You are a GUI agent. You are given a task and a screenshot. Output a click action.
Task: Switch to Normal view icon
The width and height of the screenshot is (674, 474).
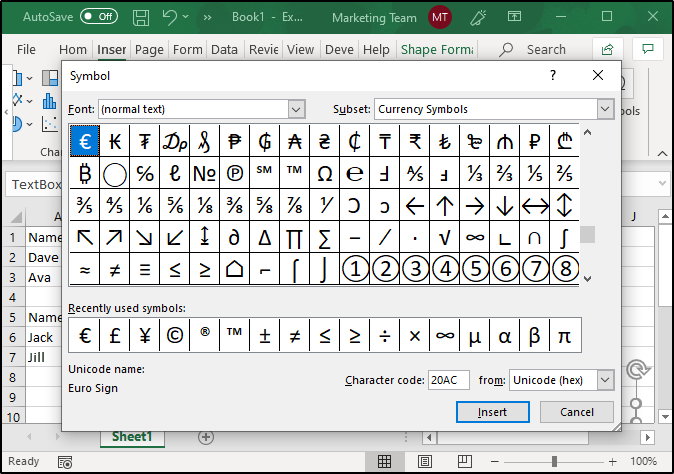pos(384,462)
